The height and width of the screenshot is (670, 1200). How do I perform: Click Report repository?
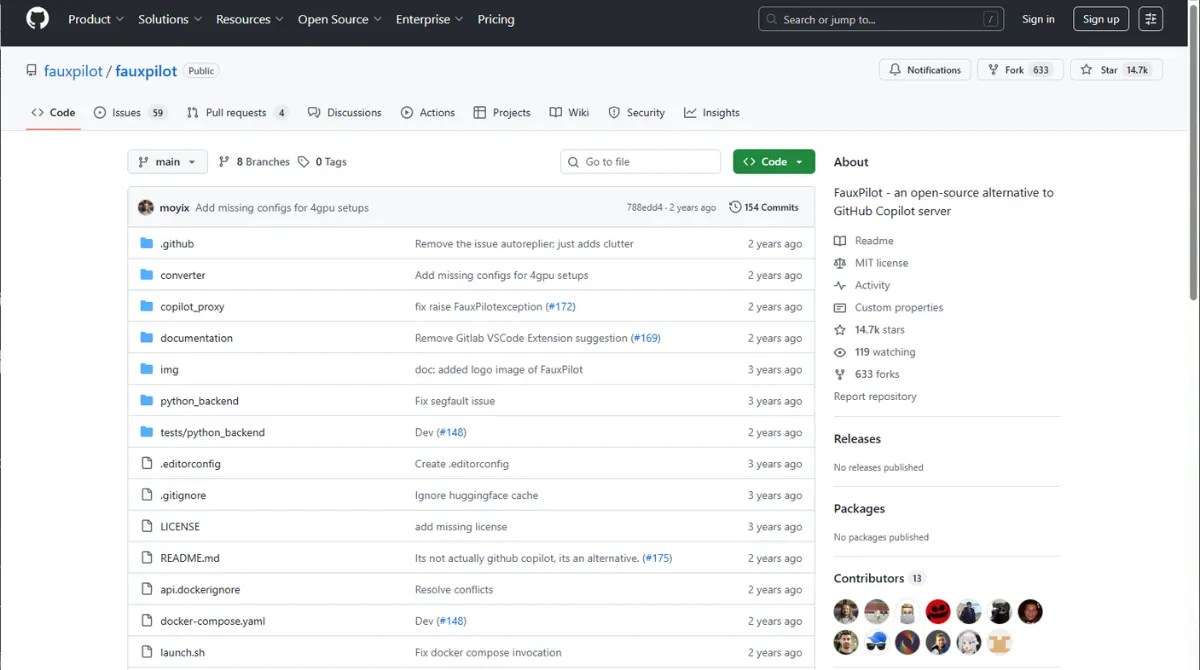click(875, 397)
